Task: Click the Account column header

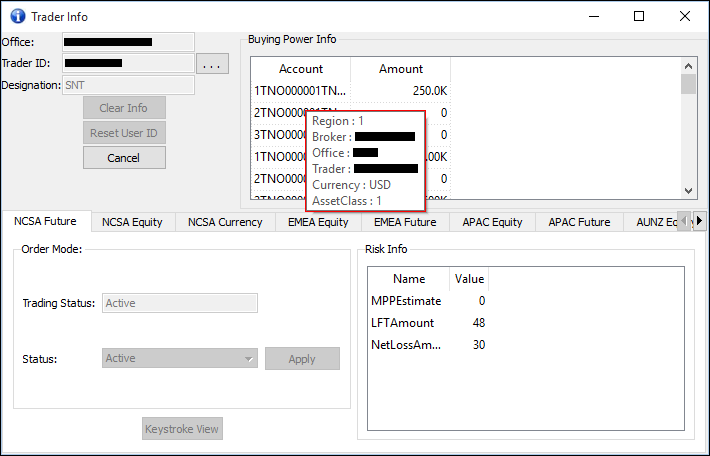Action: tap(301, 69)
